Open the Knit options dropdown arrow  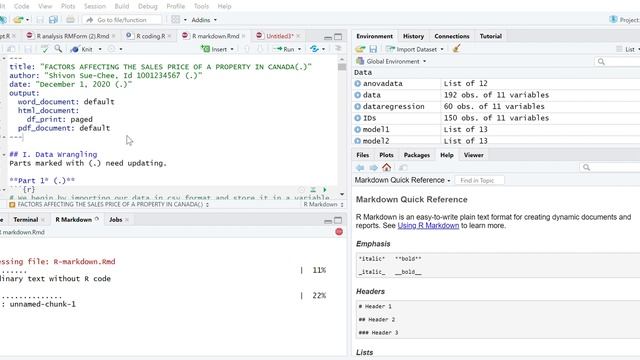100,49
